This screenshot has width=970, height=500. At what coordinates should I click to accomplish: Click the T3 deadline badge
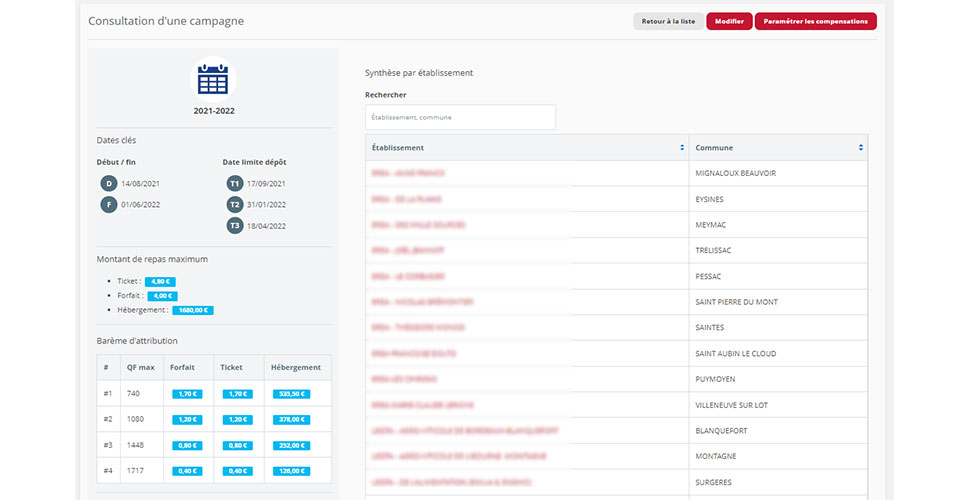[x=234, y=226]
